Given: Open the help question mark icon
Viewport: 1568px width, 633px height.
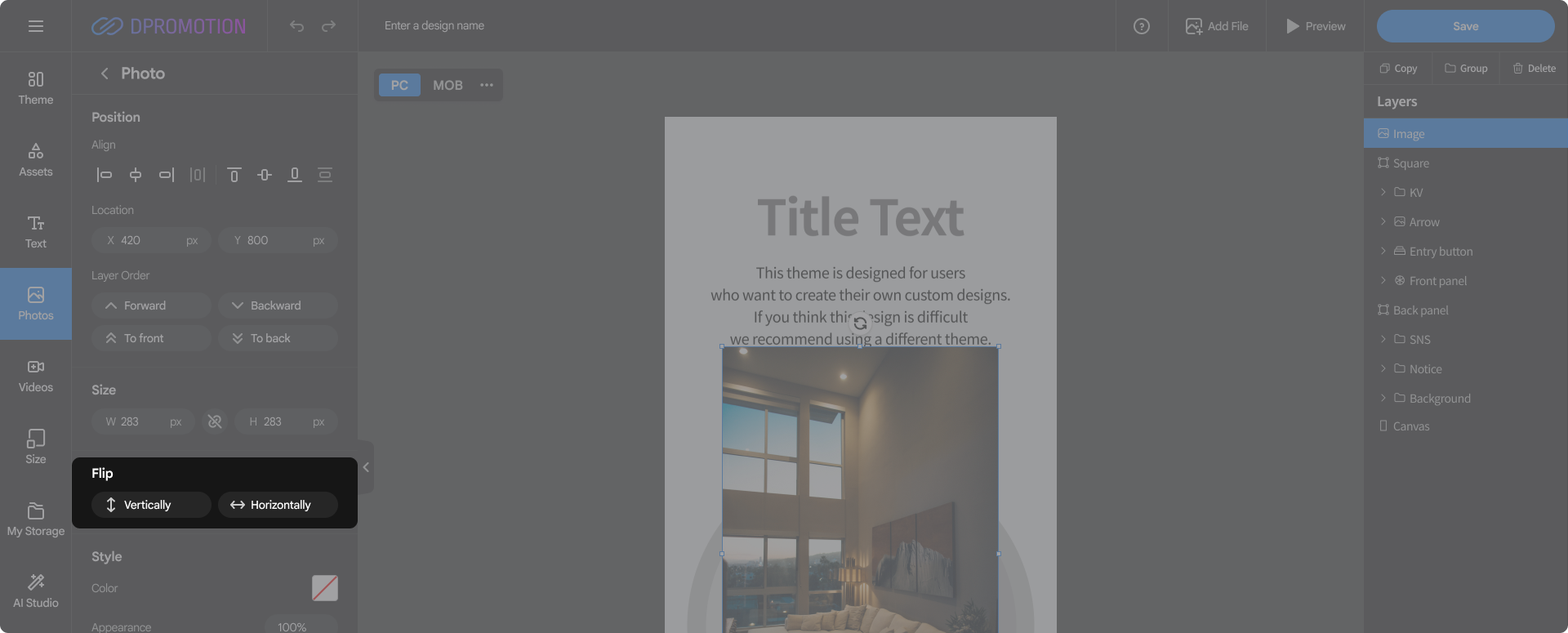Looking at the screenshot, I should tap(1142, 26).
